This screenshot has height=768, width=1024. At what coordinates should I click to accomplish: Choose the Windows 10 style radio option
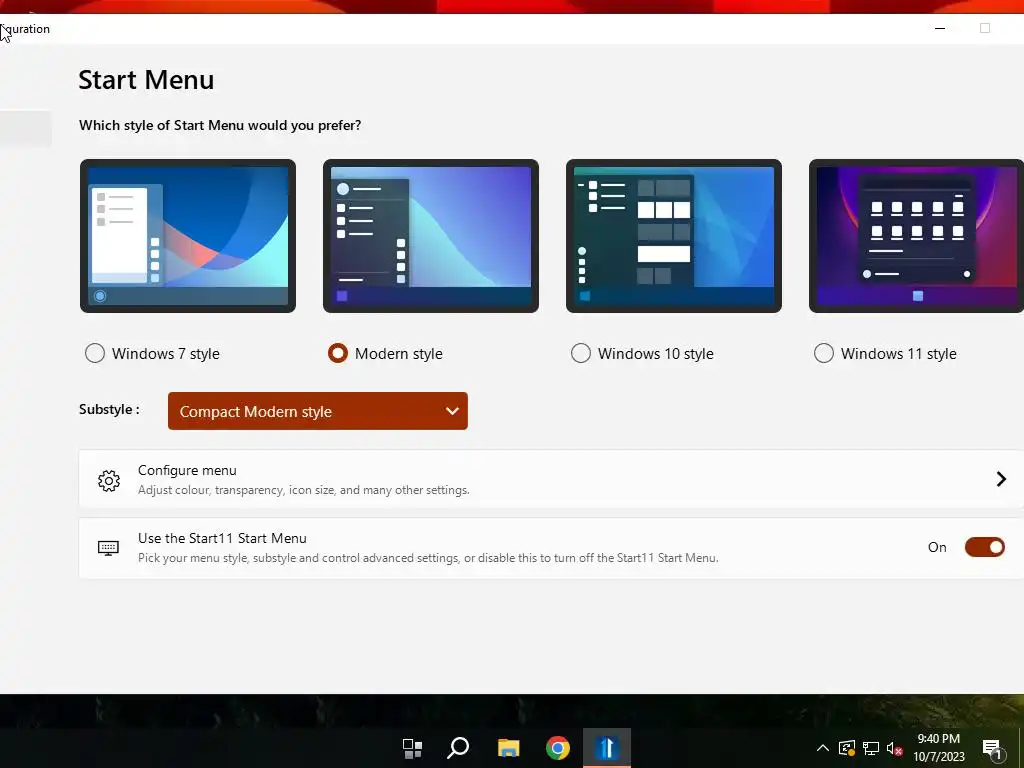(581, 353)
